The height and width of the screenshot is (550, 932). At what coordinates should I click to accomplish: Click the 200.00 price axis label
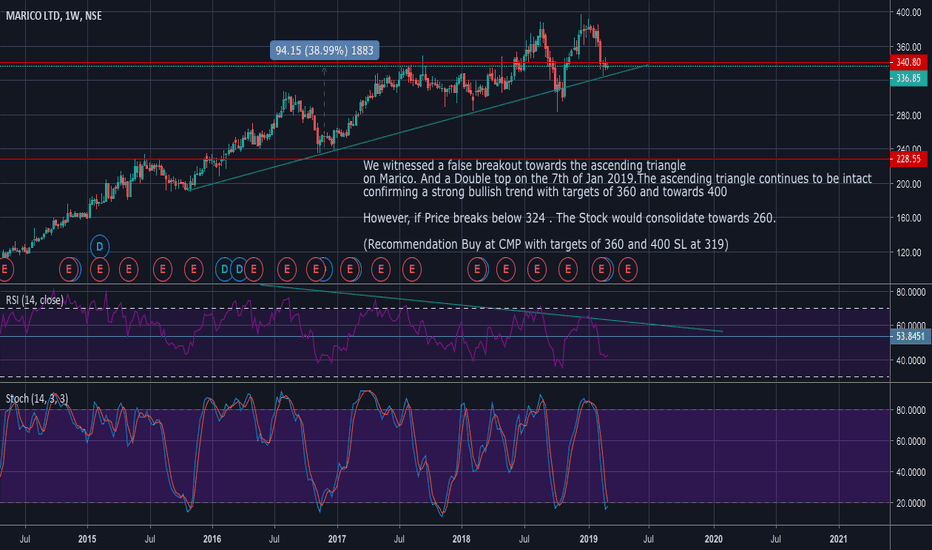[x=909, y=184]
